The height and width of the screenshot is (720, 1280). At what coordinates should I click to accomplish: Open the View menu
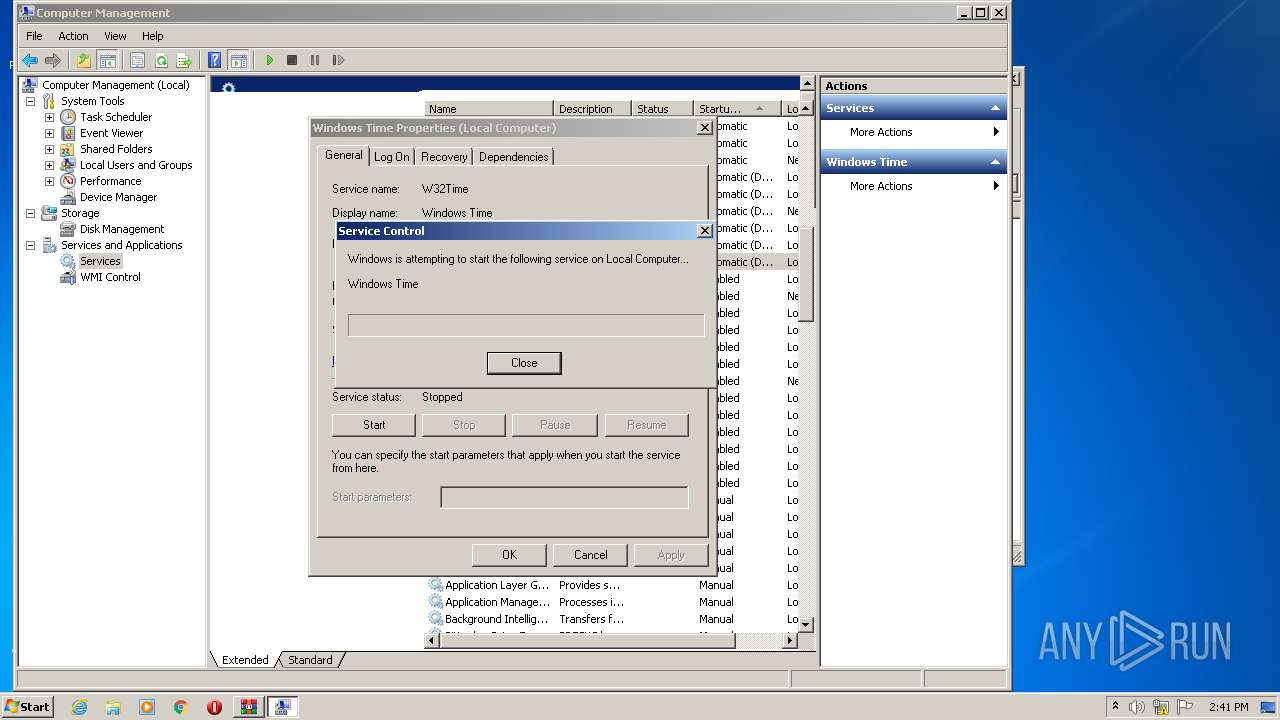[x=116, y=36]
